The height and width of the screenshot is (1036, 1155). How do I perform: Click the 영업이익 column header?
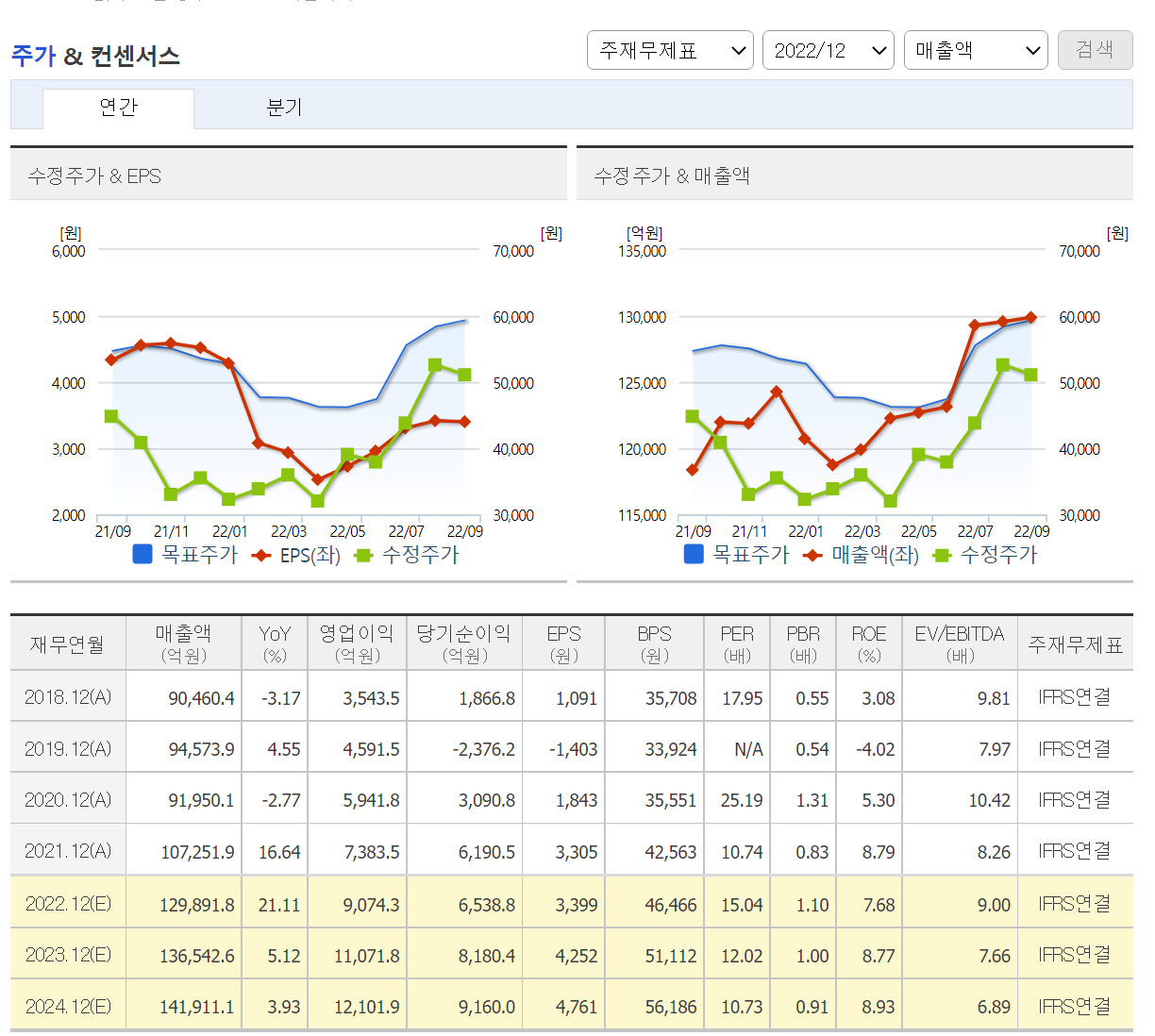click(357, 643)
